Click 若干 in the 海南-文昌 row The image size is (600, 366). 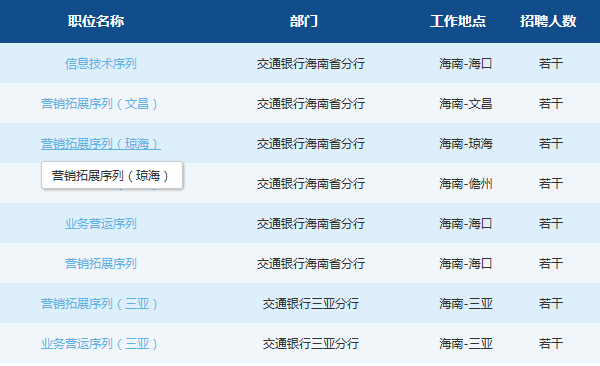(x=551, y=104)
